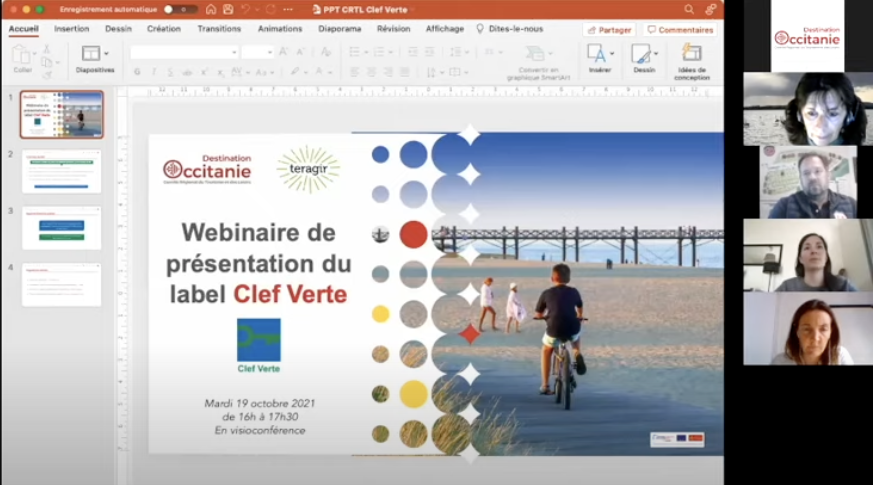Click the Home icon in title bar

[210, 9]
